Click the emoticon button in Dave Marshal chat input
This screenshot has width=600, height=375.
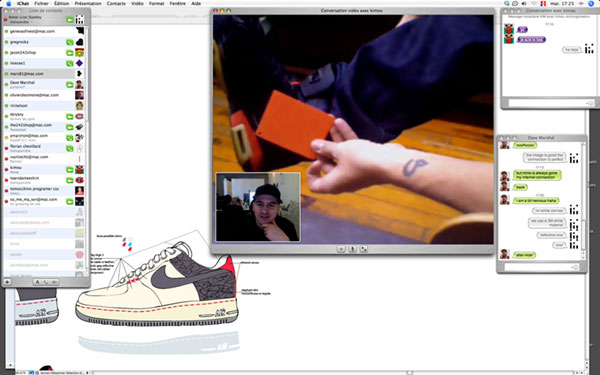[575, 267]
